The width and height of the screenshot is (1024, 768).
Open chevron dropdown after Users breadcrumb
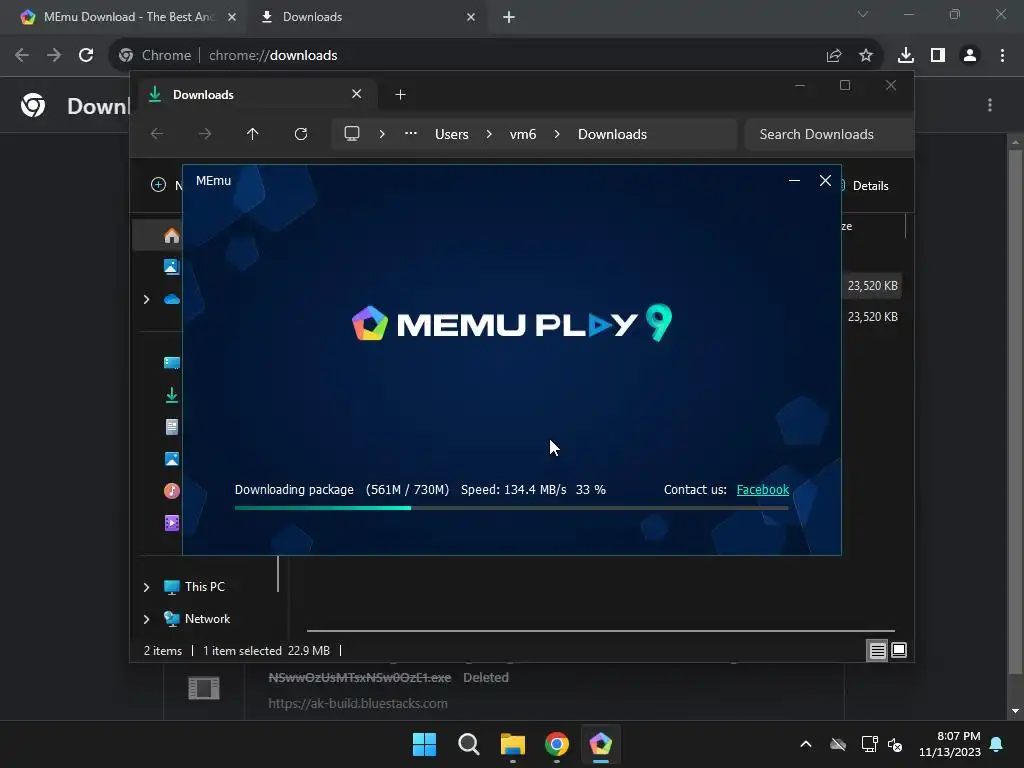click(x=489, y=134)
